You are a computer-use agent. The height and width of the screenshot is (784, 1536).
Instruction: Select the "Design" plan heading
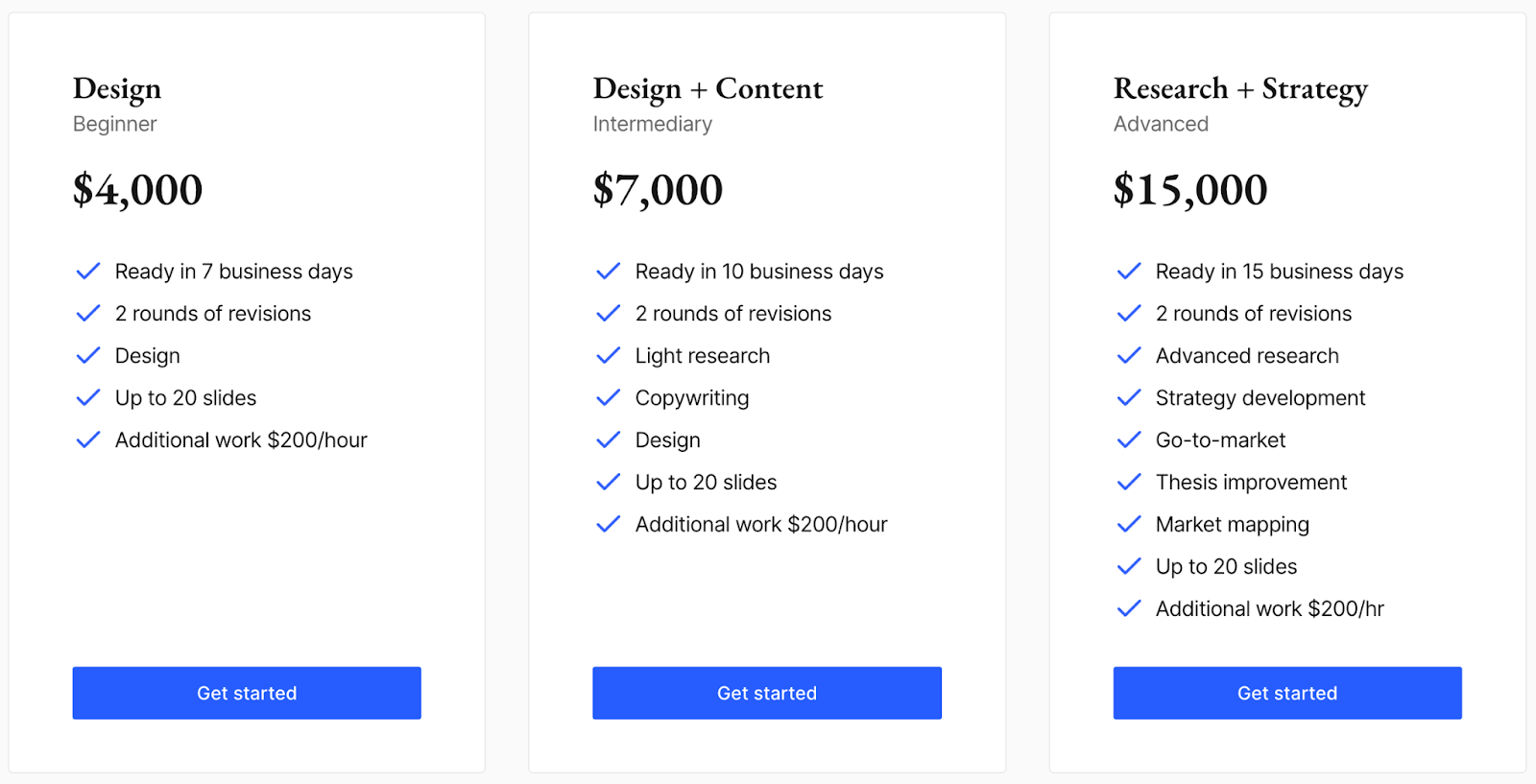tap(116, 88)
